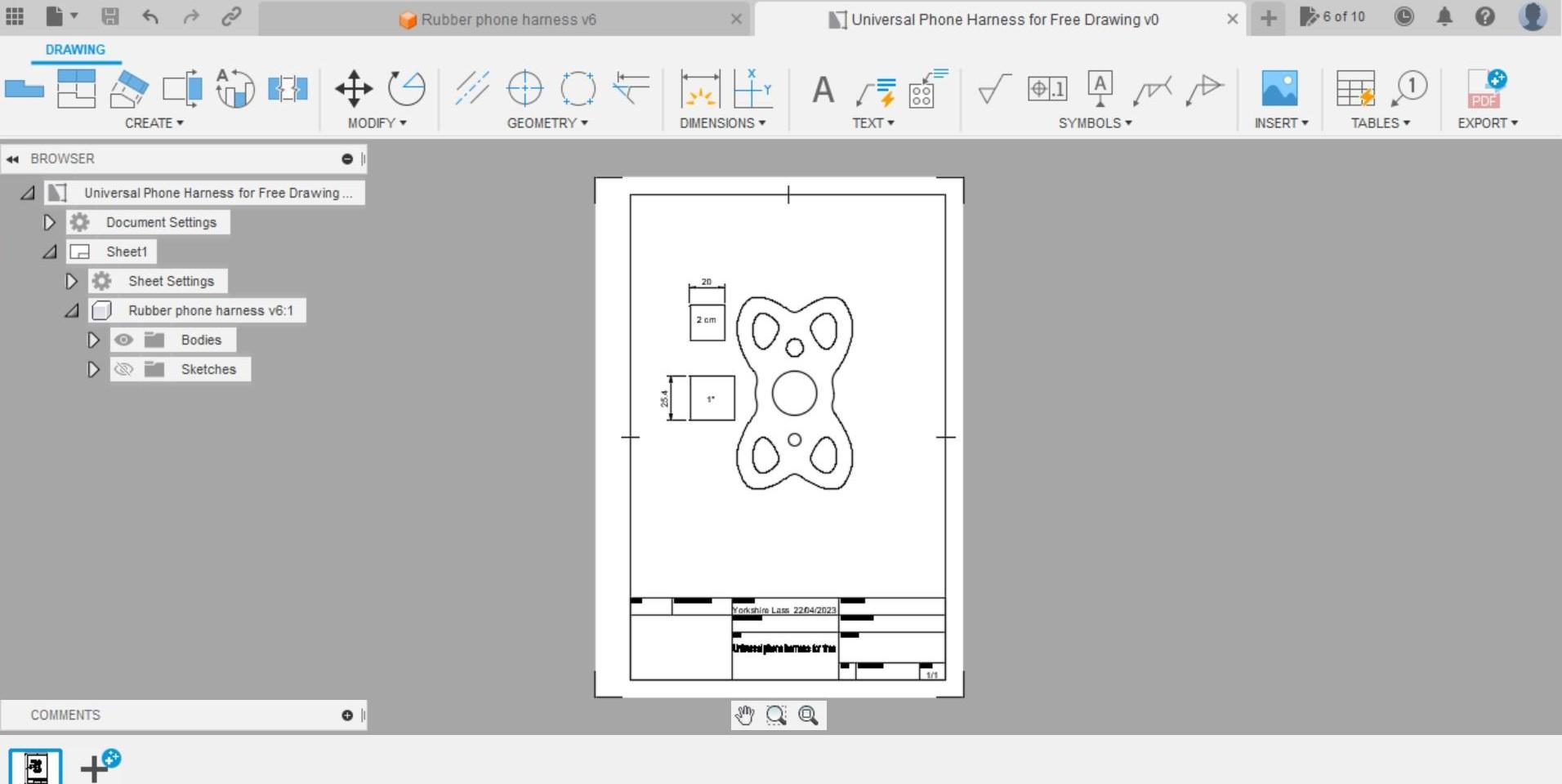Select the Text tool
1562x784 pixels.
click(823, 88)
